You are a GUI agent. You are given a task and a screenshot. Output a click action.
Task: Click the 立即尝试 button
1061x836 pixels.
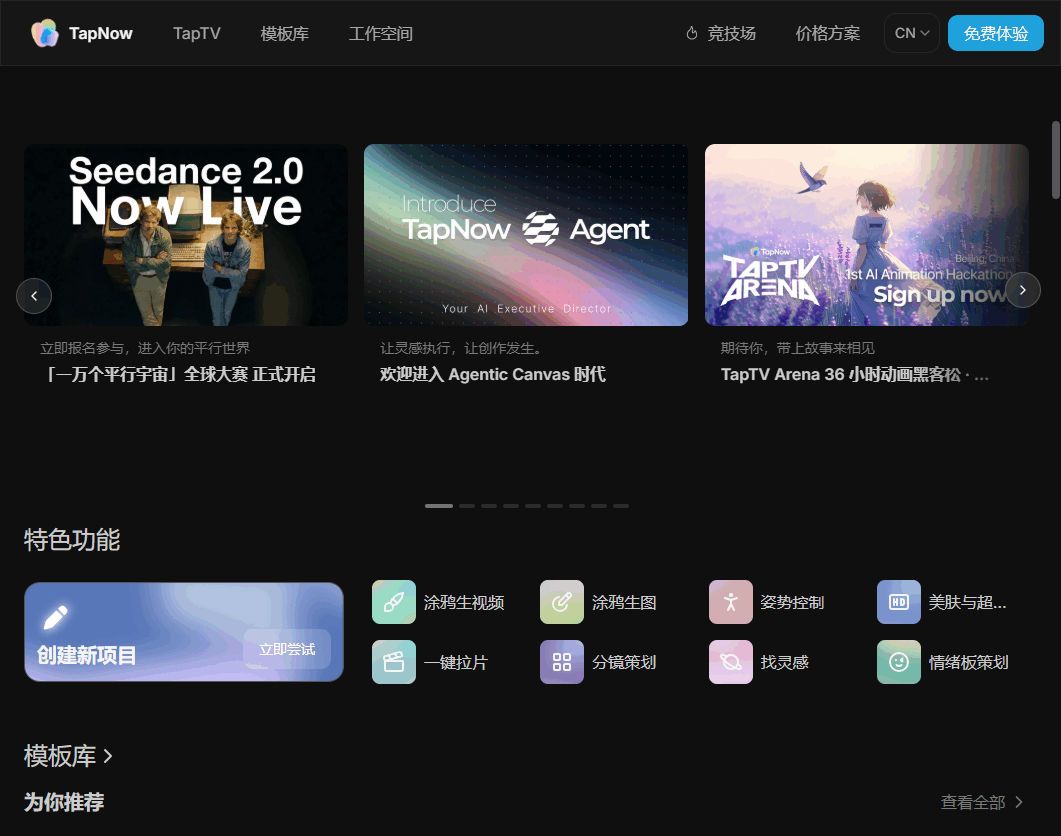coord(287,649)
